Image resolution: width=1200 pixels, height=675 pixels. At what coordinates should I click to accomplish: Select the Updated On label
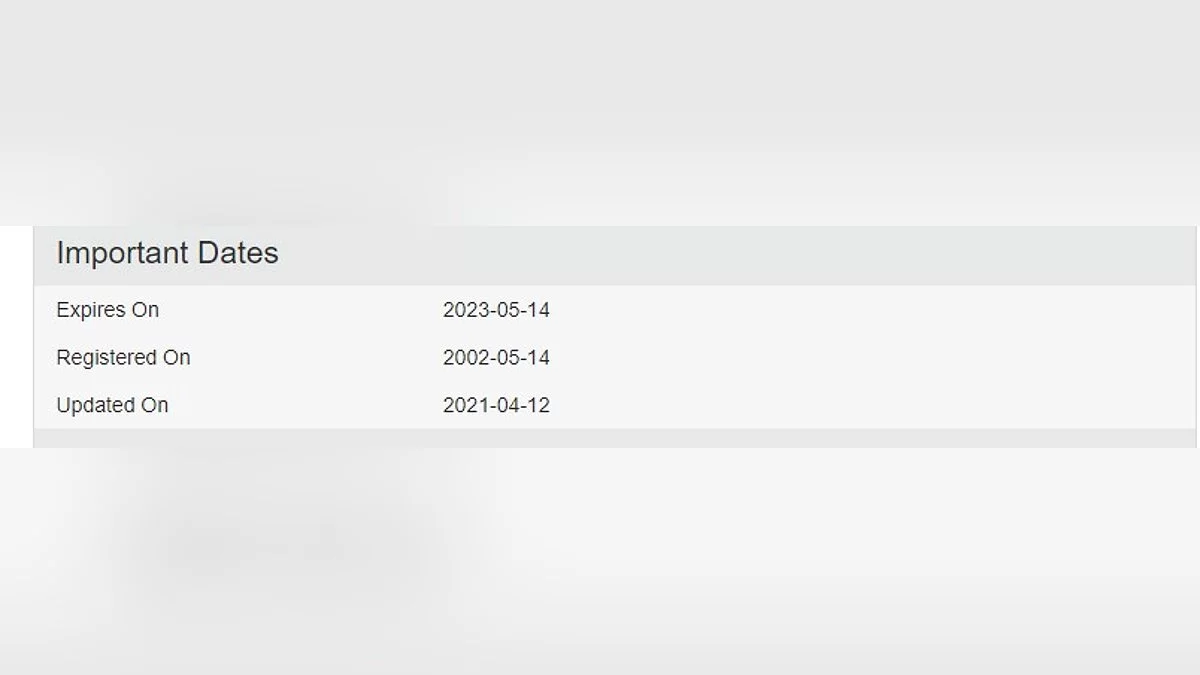tap(112, 406)
